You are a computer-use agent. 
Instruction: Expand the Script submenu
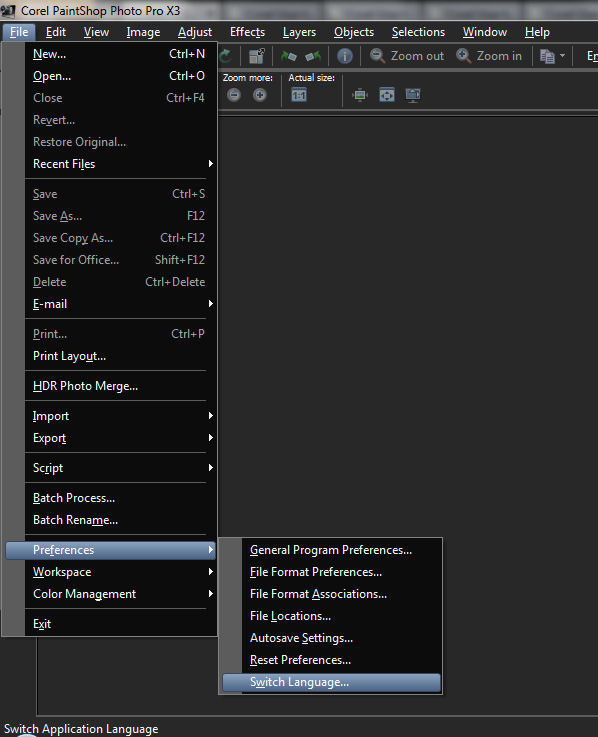click(121, 468)
